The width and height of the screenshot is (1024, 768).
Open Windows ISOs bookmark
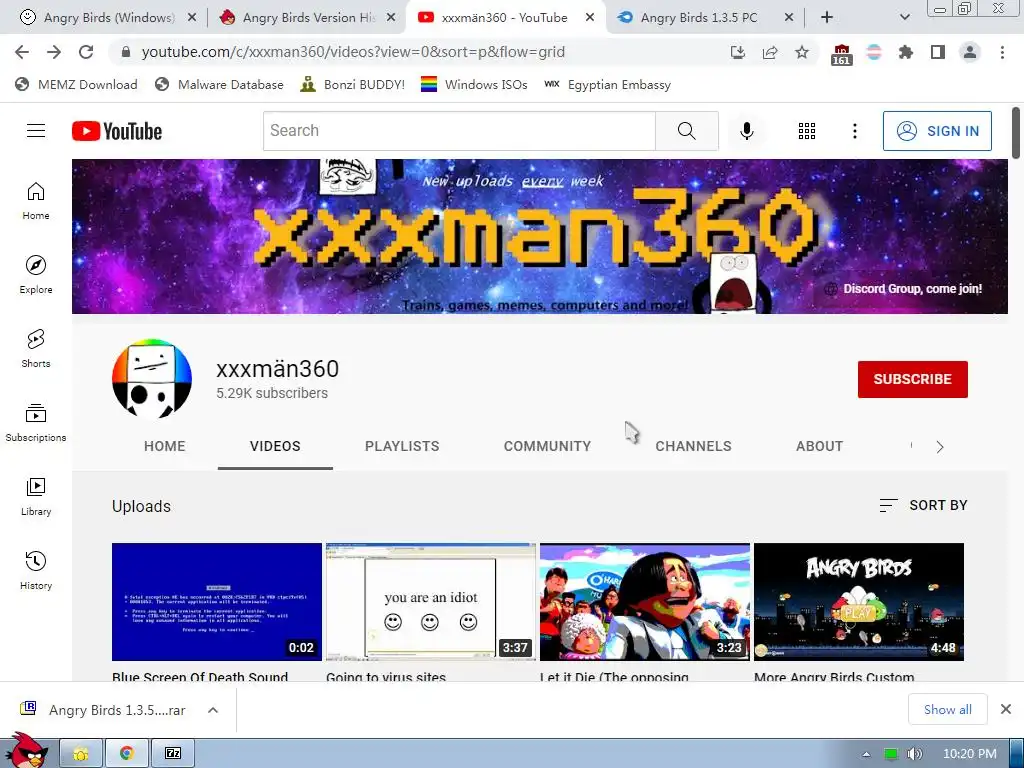click(x=474, y=84)
